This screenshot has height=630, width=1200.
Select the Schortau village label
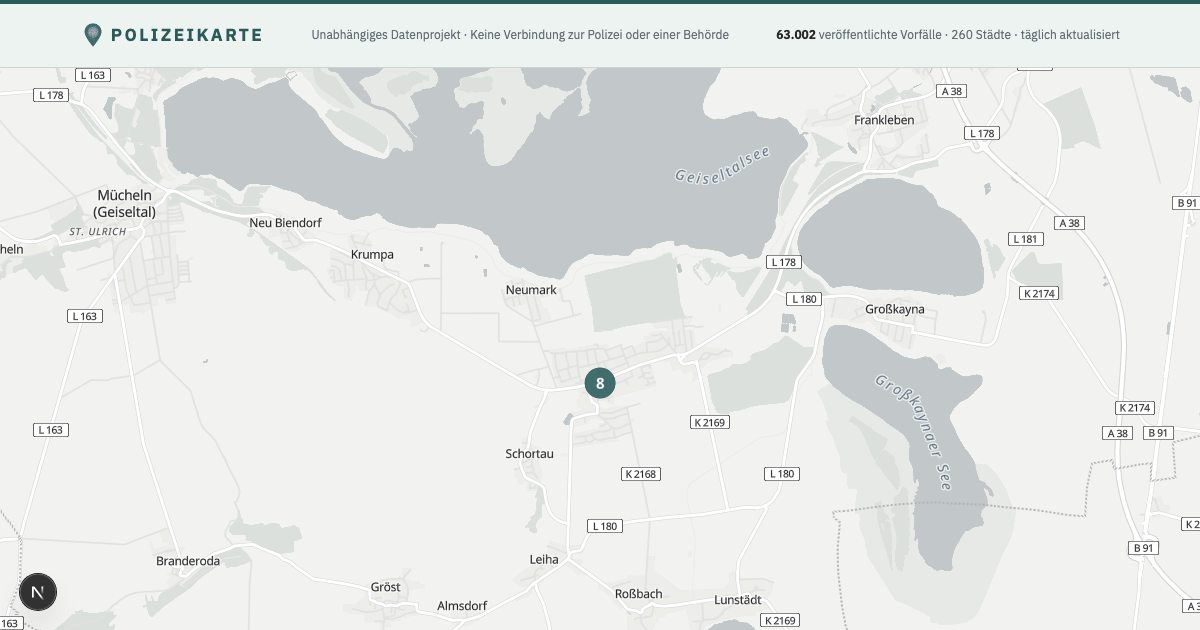point(529,453)
